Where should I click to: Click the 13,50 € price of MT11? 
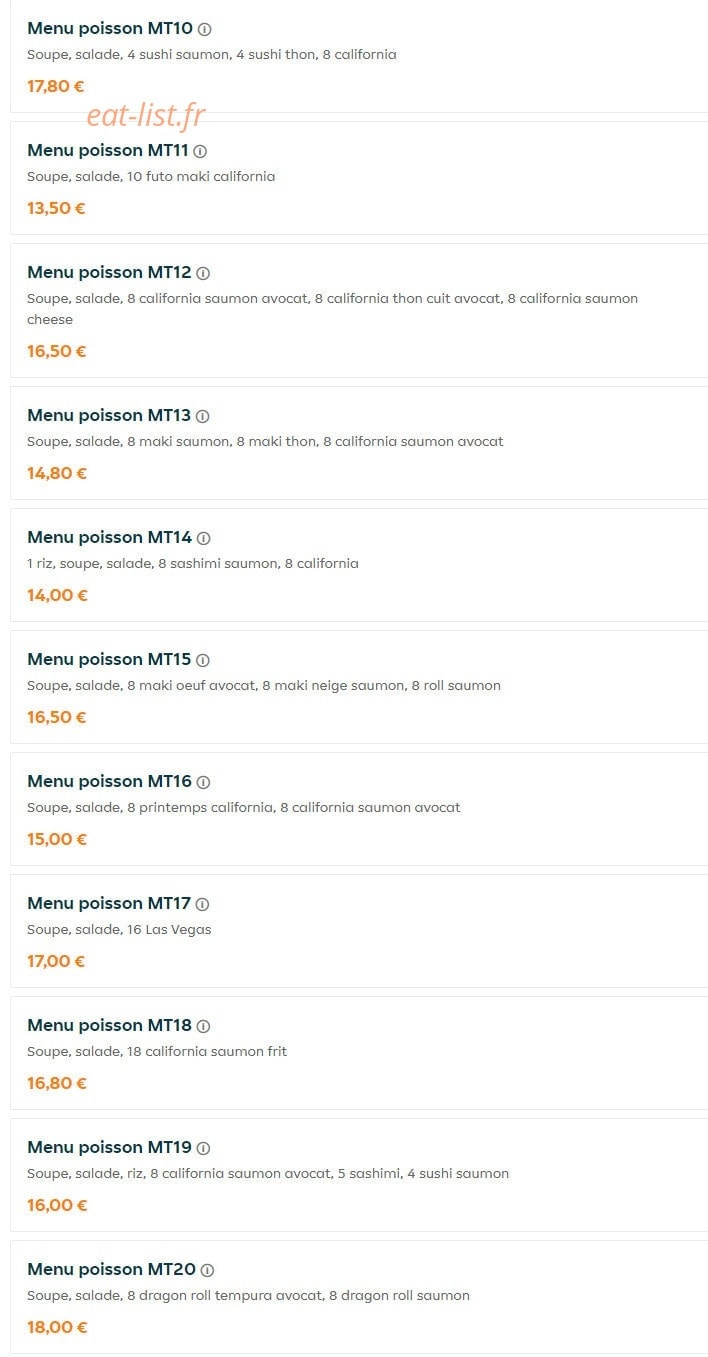pyautogui.click(x=56, y=208)
